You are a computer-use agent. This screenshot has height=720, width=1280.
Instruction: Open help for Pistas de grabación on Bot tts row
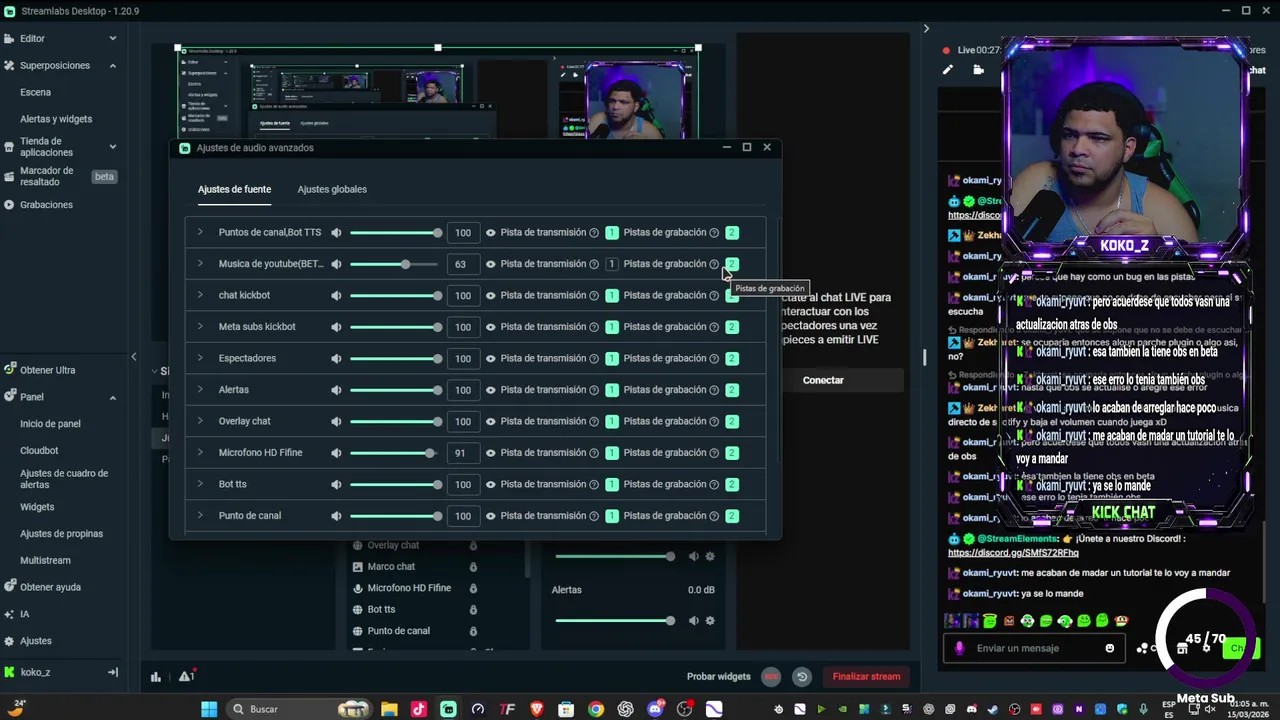[x=714, y=485]
